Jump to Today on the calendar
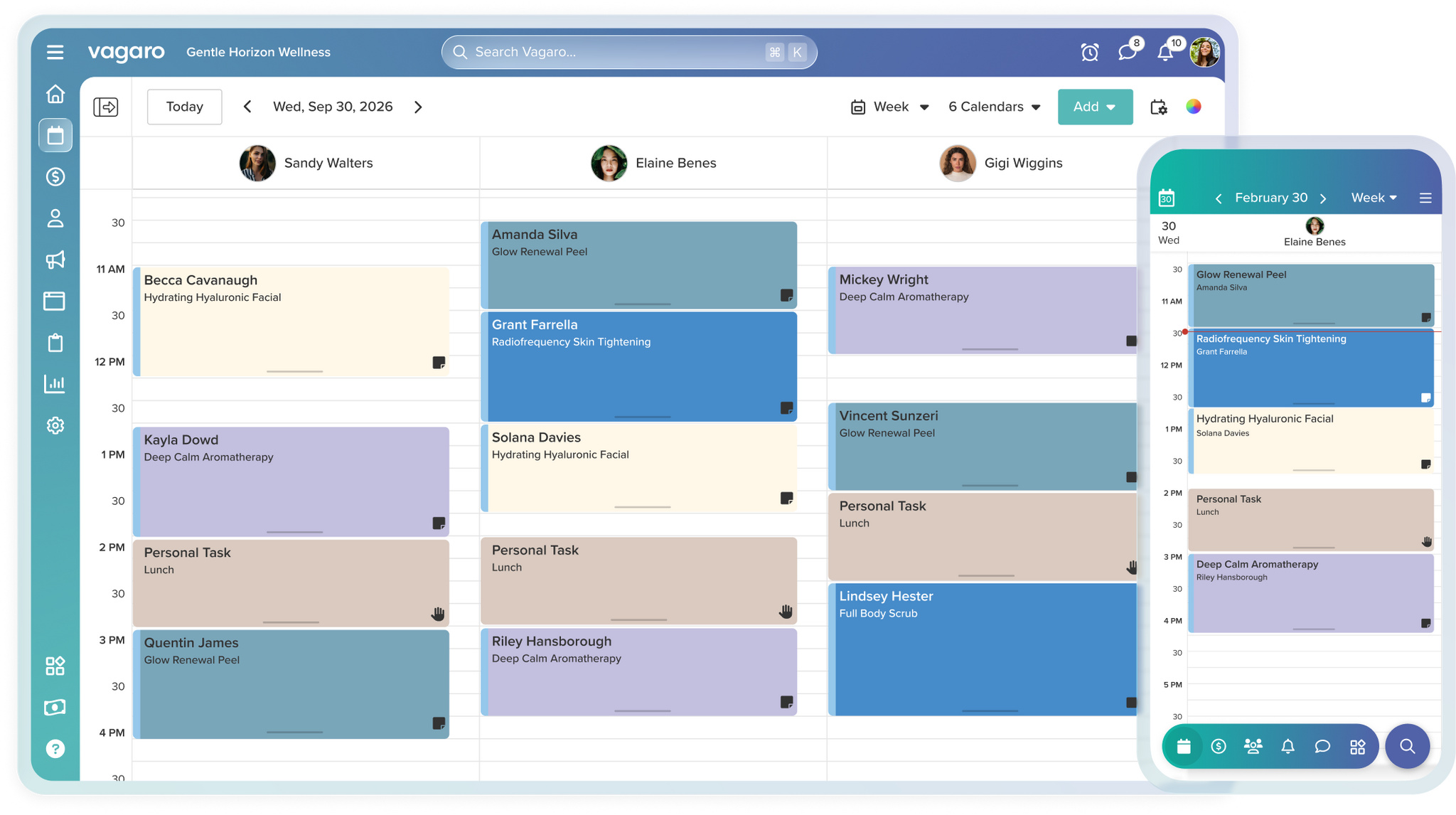 pos(185,107)
